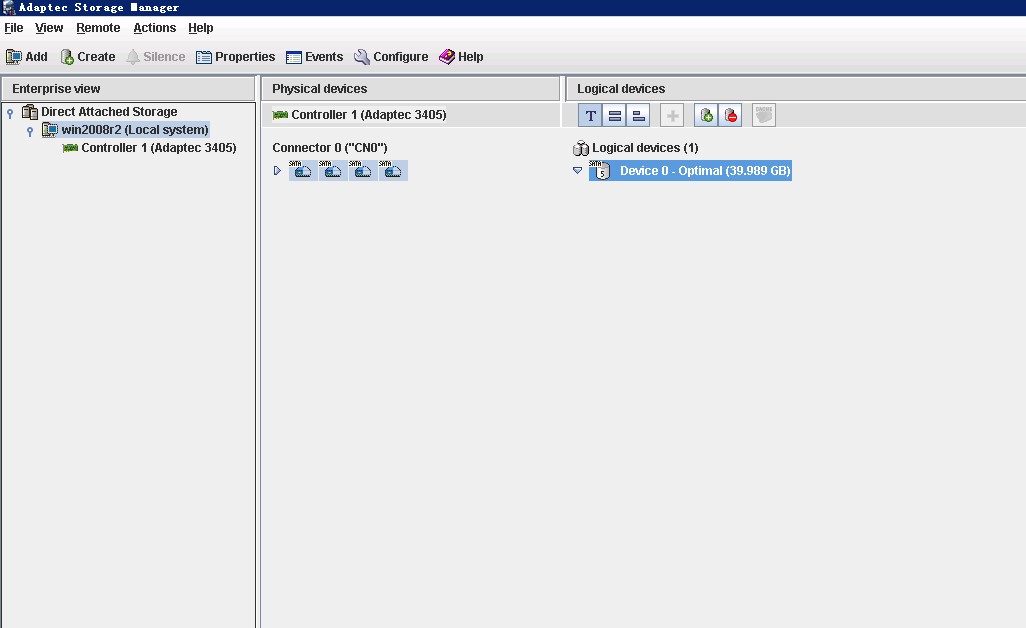Screen dimensions: 1026x628
Task: Click the Configure toolbar button
Action: [x=391, y=57]
